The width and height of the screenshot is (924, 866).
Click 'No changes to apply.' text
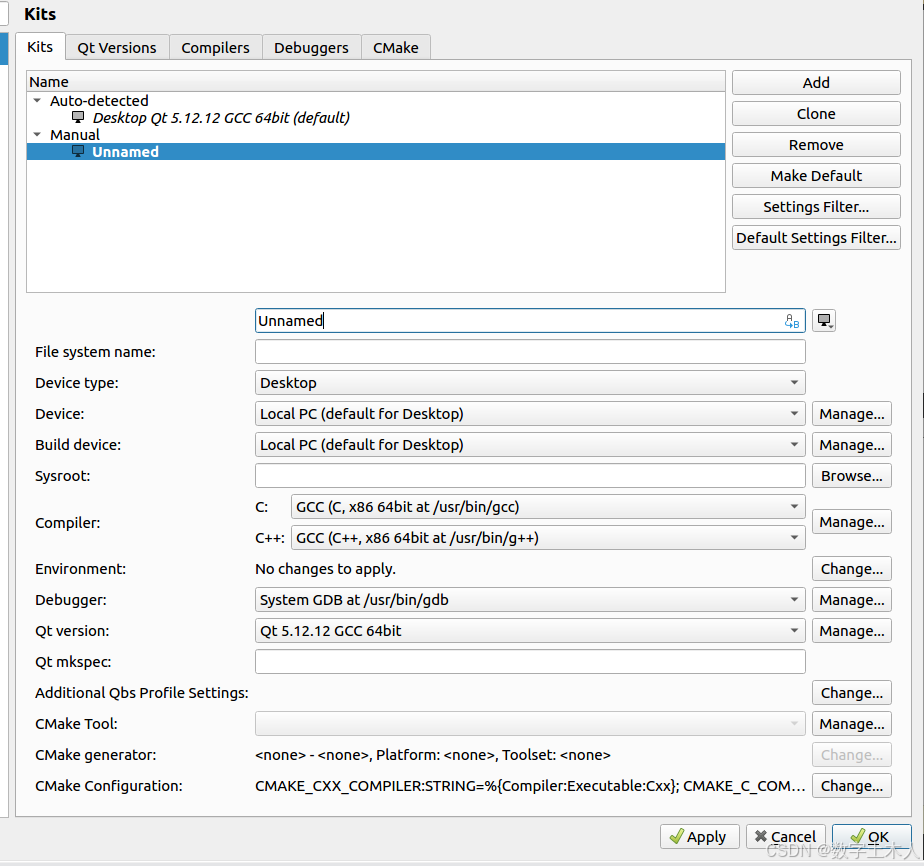coord(325,568)
